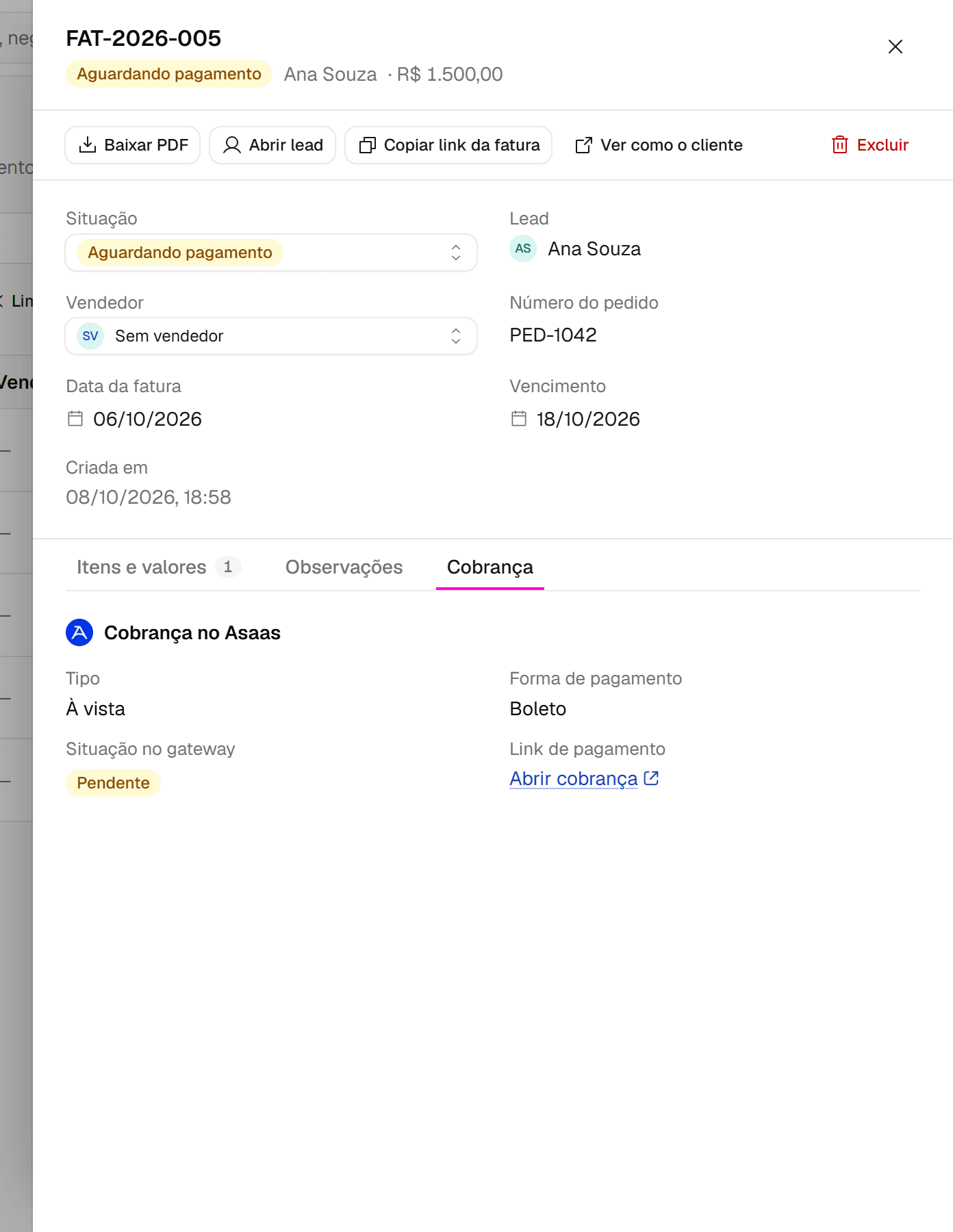The image size is (953, 1232).
Task: Click the download icon in Baixar PDF
Action: point(88,145)
